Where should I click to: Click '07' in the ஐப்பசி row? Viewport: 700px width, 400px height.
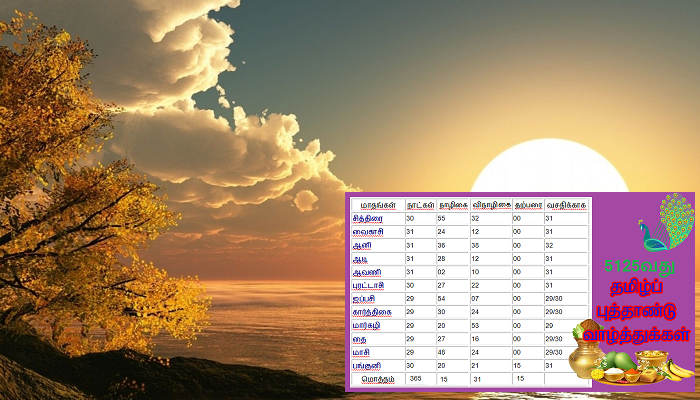[x=475, y=299]
